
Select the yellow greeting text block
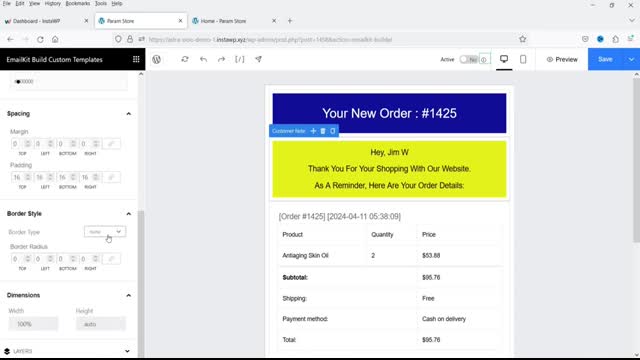coord(389,169)
